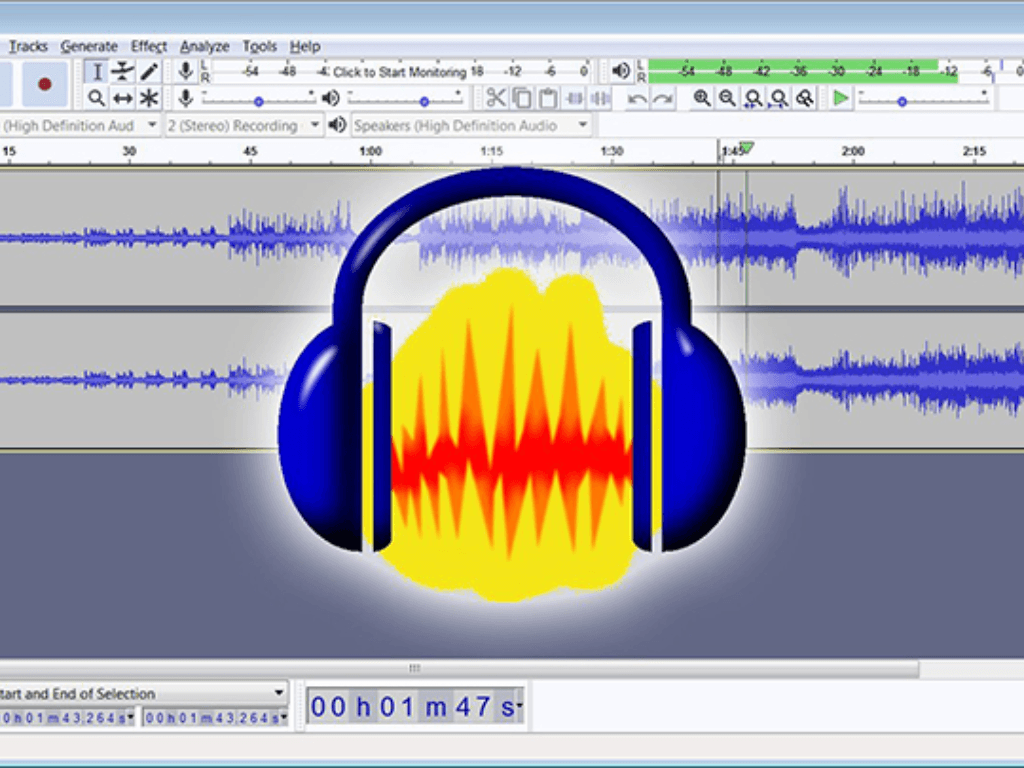
Task: Click to Start Monitoring on recording meter
Action: point(400,72)
